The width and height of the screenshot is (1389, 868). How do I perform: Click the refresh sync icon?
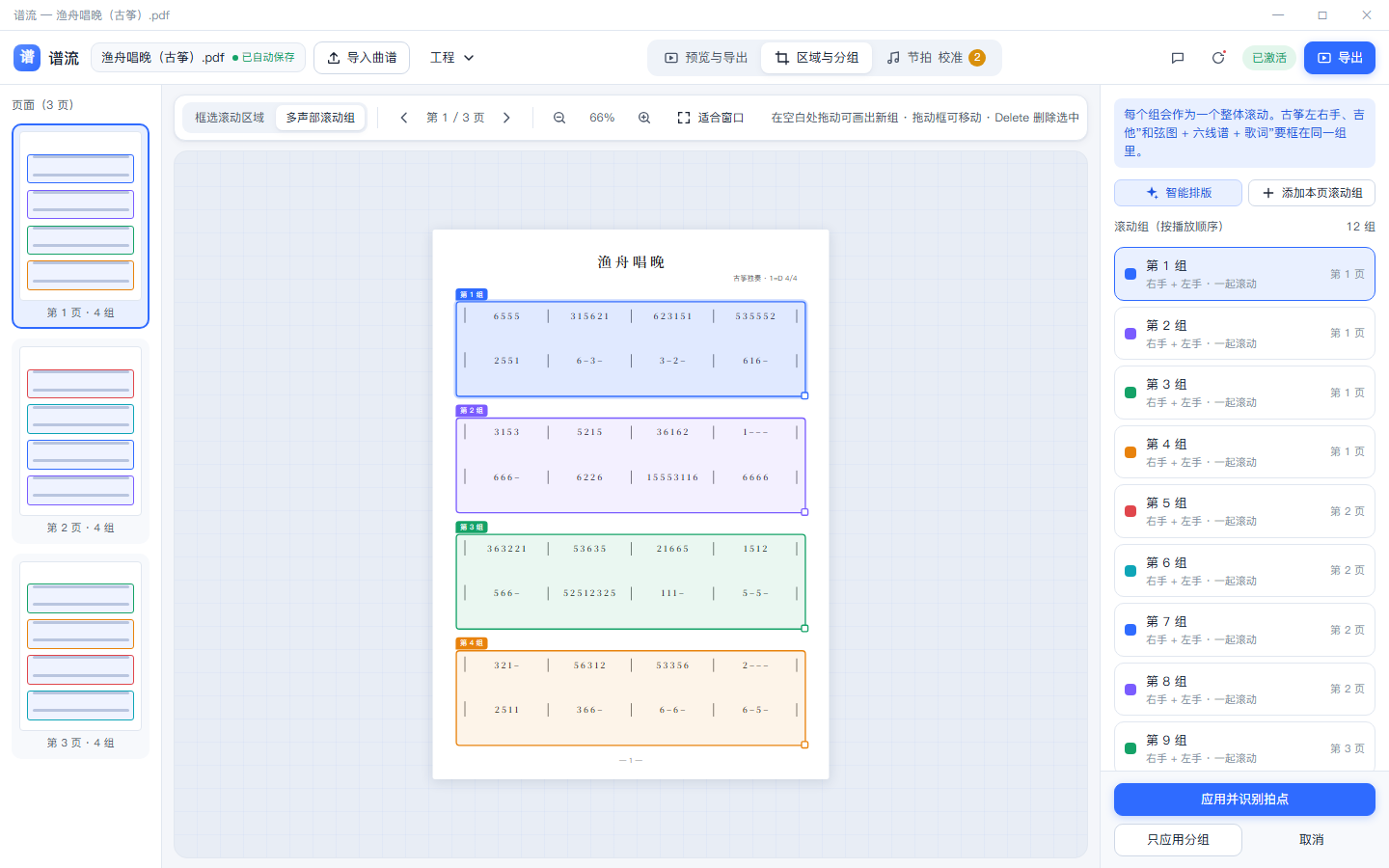pyautogui.click(x=1218, y=58)
